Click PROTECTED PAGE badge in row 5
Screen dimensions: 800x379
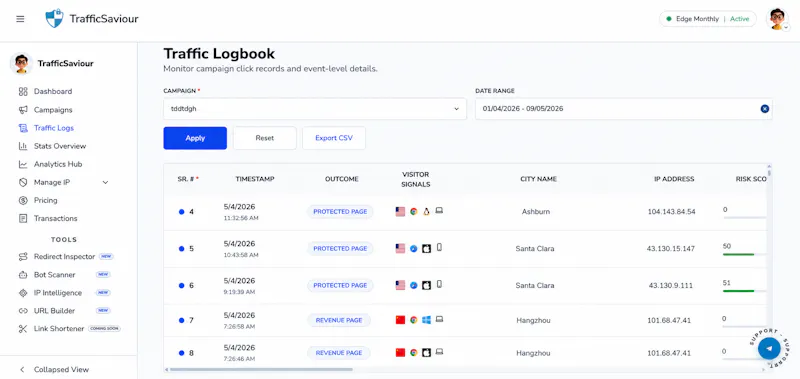click(x=340, y=248)
